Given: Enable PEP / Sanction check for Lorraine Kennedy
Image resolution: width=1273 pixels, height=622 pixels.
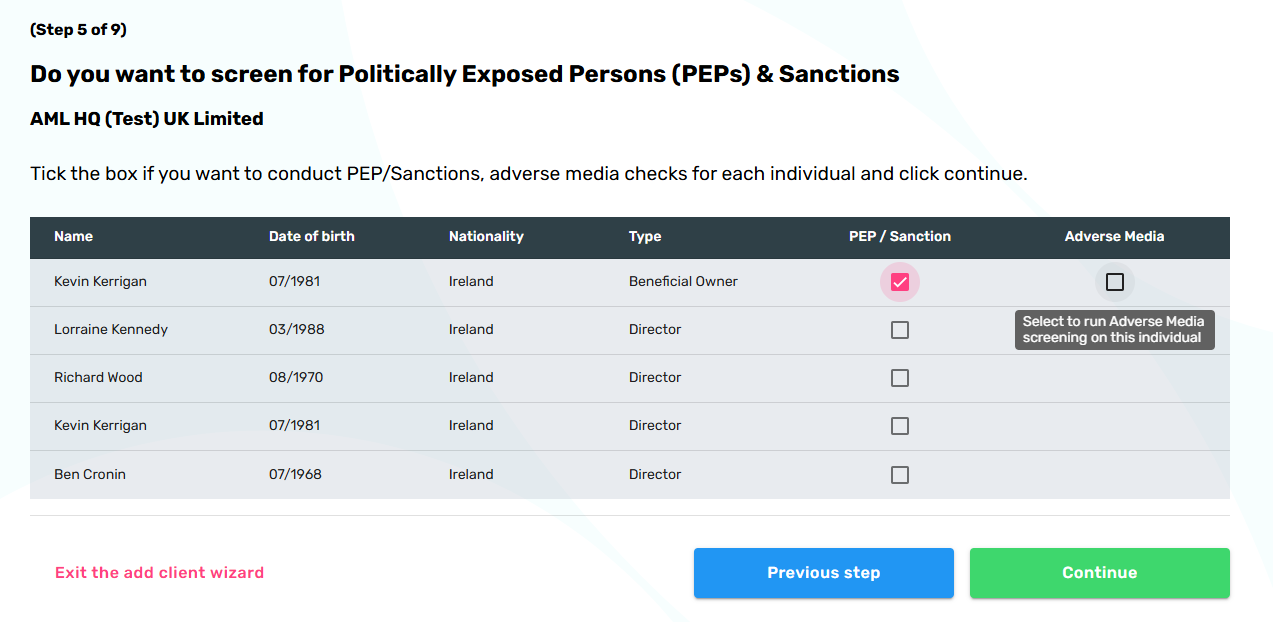Looking at the screenshot, I should (900, 330).
